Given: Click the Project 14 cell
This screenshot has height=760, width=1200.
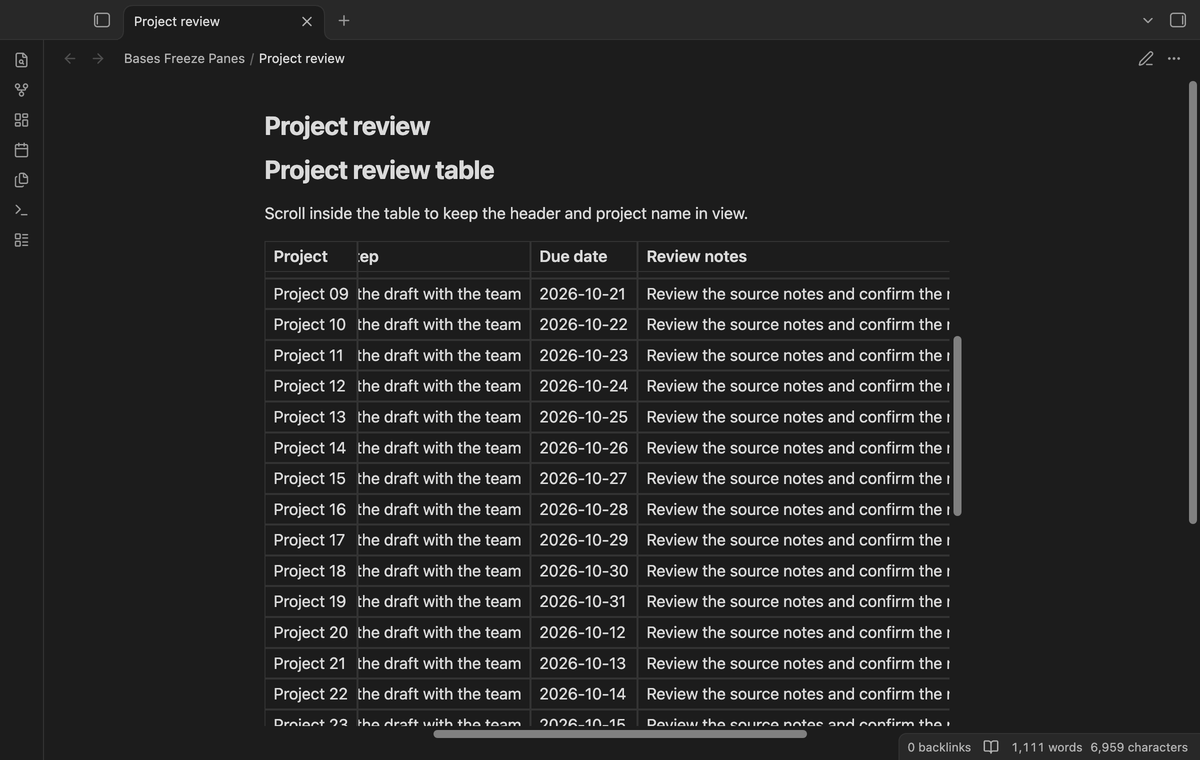Looking at the screenshot, I should point(311,448).
